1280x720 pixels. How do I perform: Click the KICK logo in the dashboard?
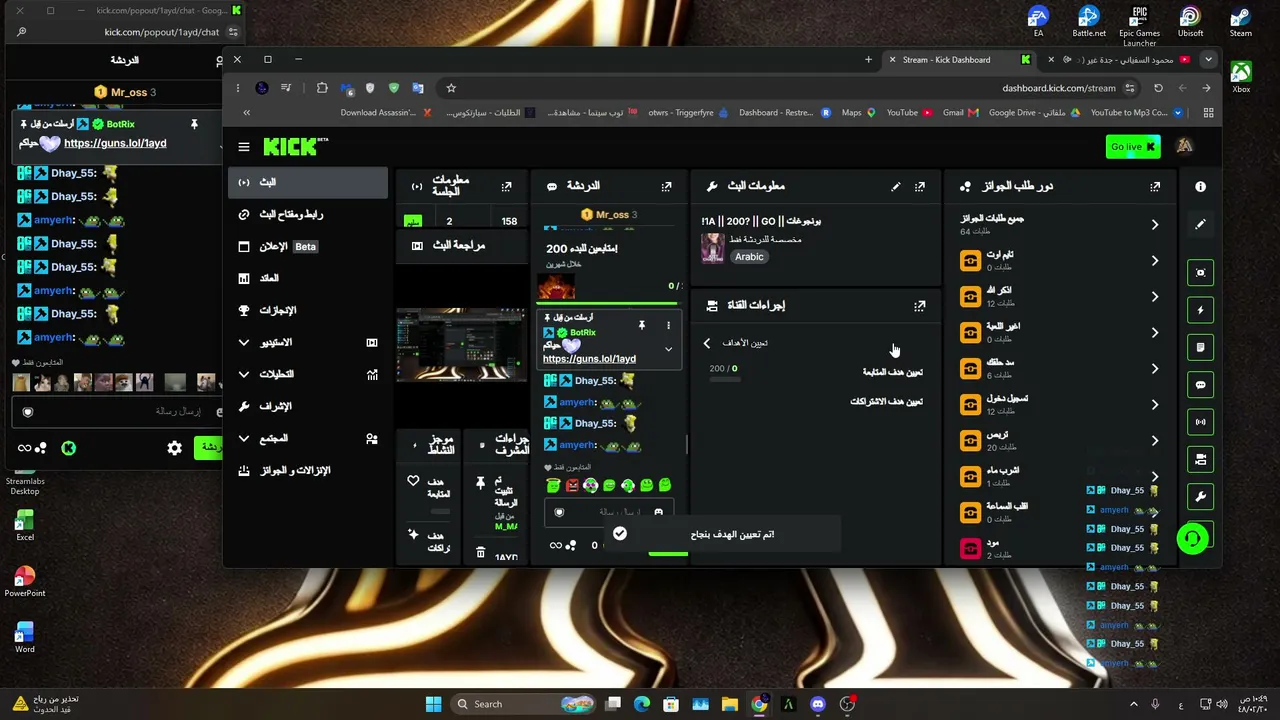[x=295, y=147]
